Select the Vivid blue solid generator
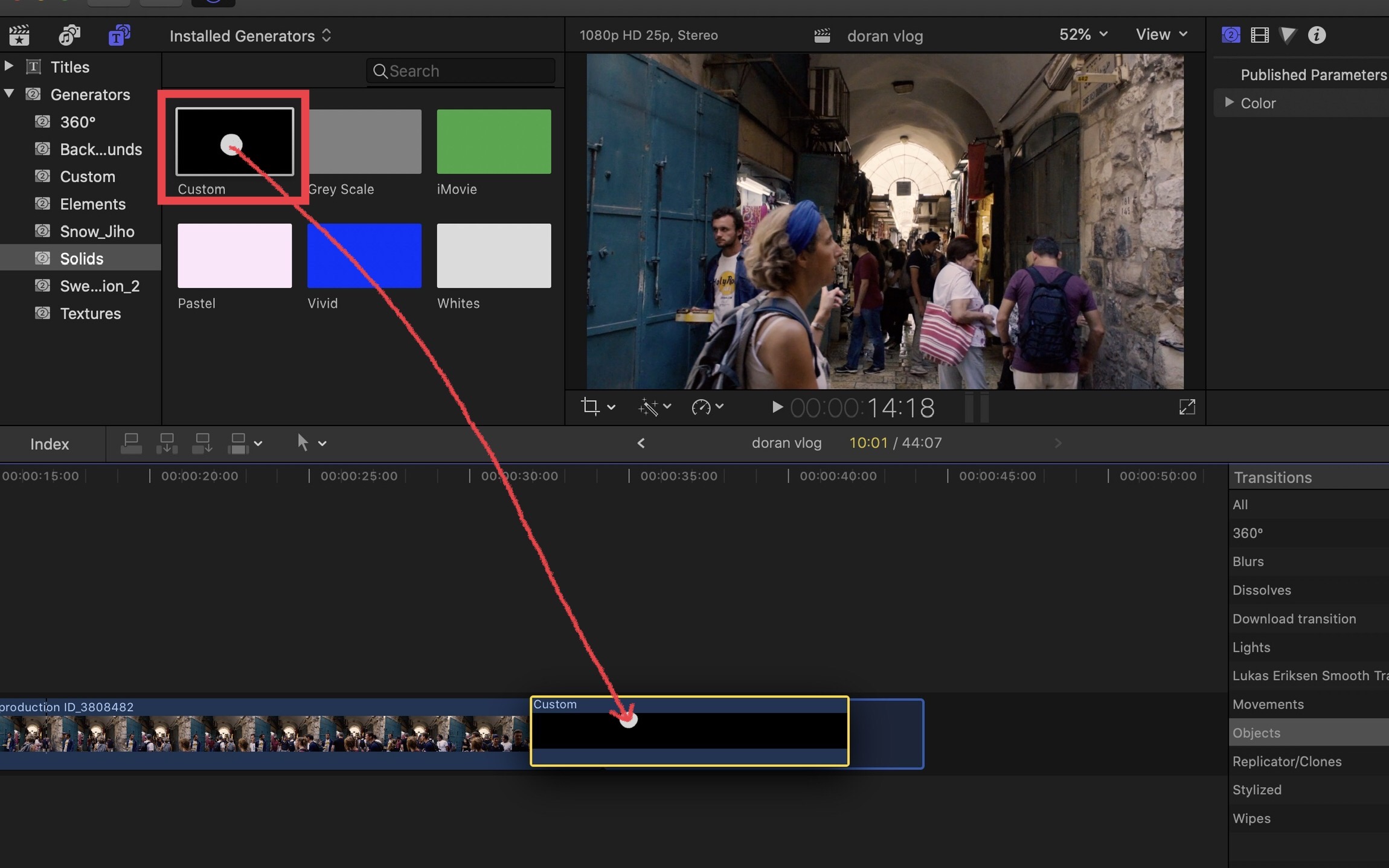The height and width of the screenshot is (868, 1389). [x=364, y=256]
